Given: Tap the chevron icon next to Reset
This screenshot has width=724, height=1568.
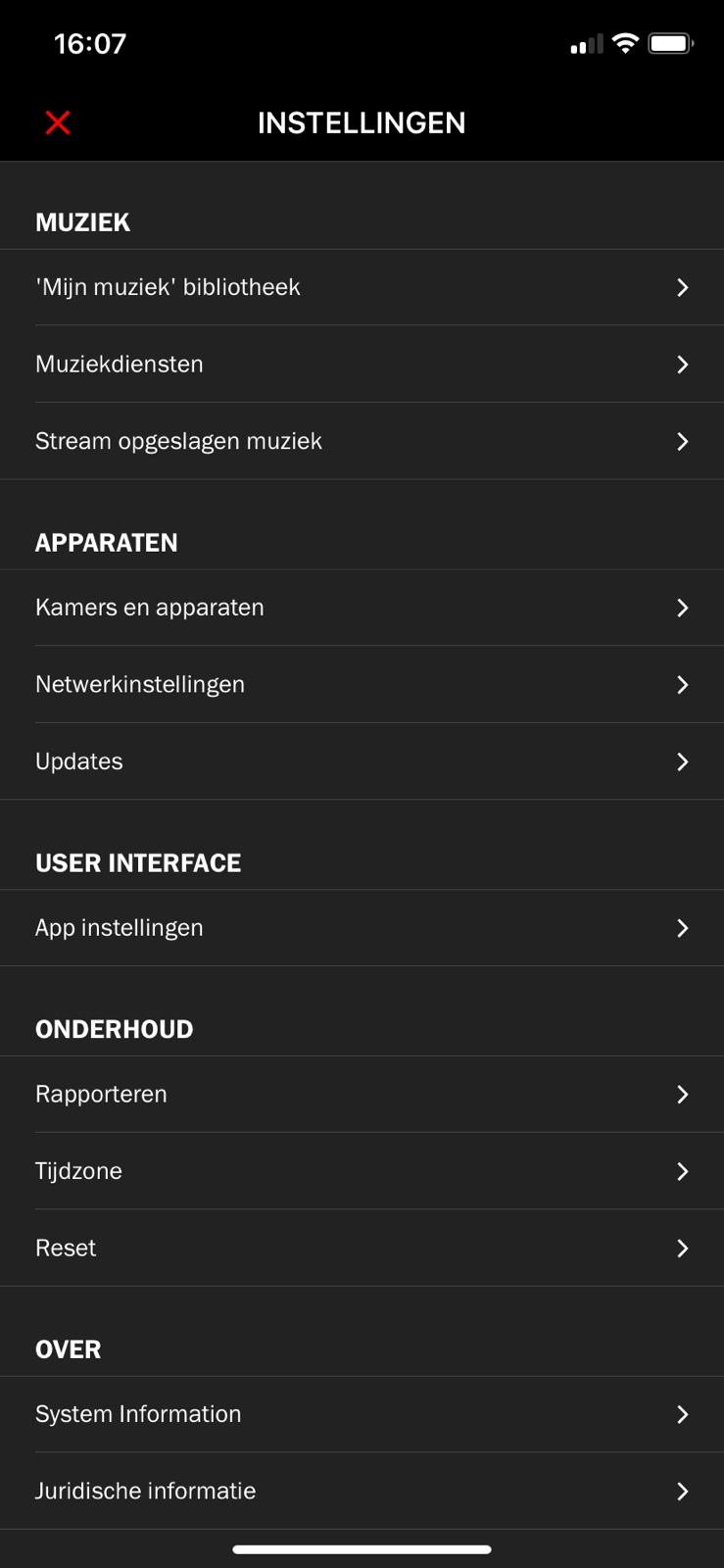Looking at the screenshot, I should click(683, 1249).
